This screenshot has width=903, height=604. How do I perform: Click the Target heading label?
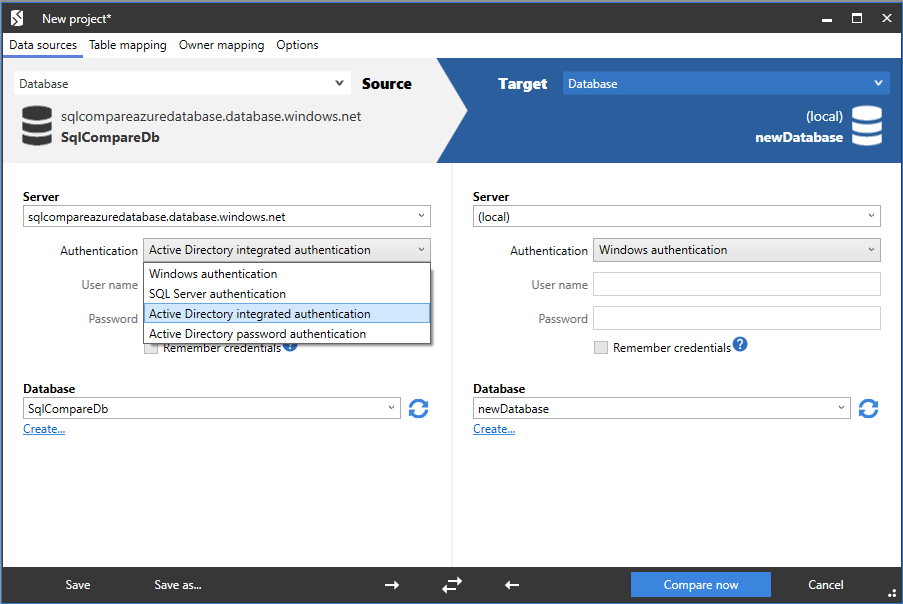tap(522, 84)
